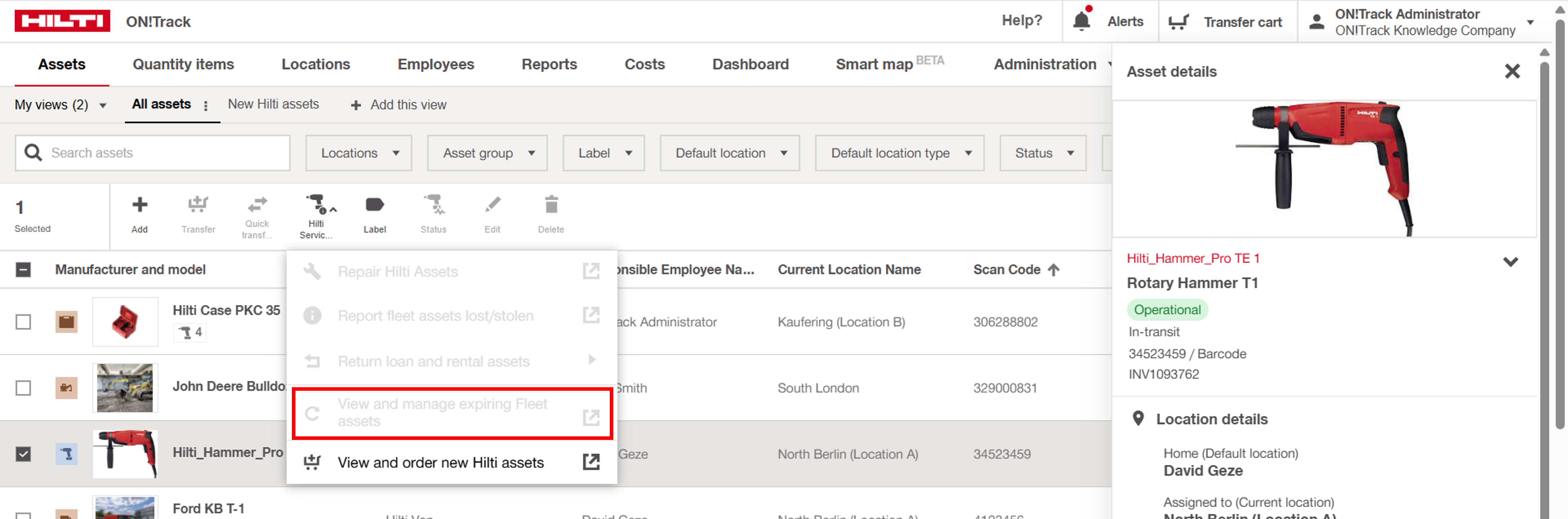This screenshot has height=519, width=1568.
Task: Open the Reports tab
Action: pos(549,64)
